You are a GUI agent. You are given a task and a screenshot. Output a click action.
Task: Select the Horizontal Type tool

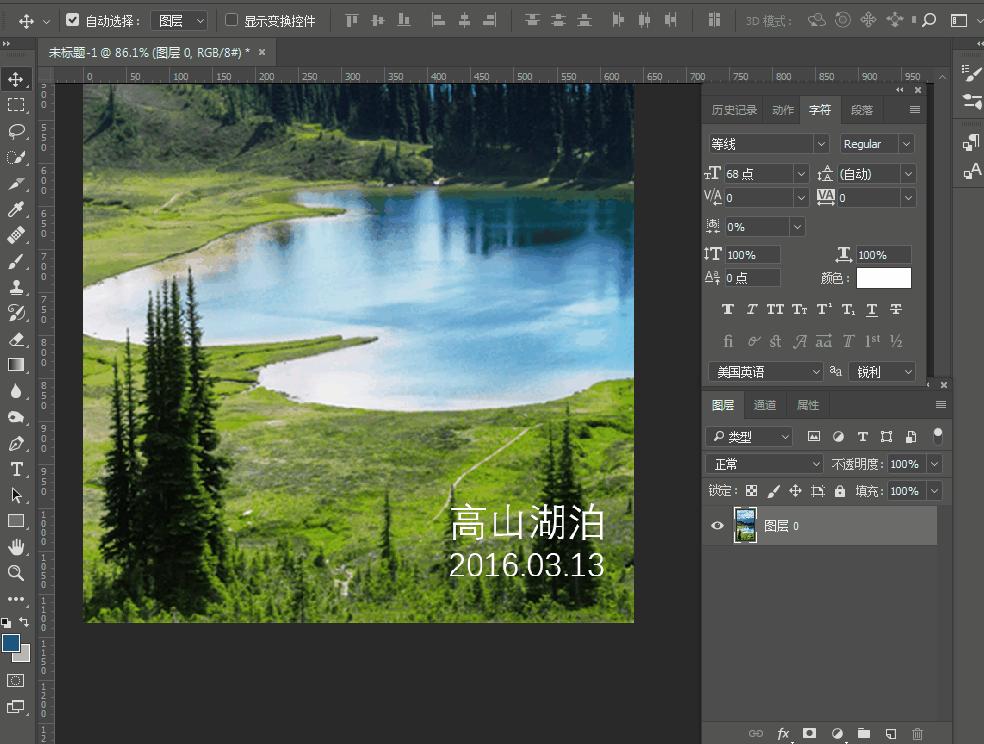click(x=16, y=469)
